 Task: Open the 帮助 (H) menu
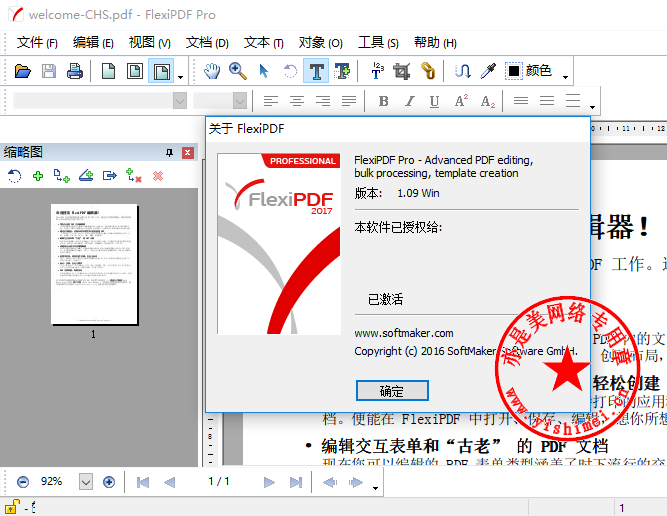435,43
